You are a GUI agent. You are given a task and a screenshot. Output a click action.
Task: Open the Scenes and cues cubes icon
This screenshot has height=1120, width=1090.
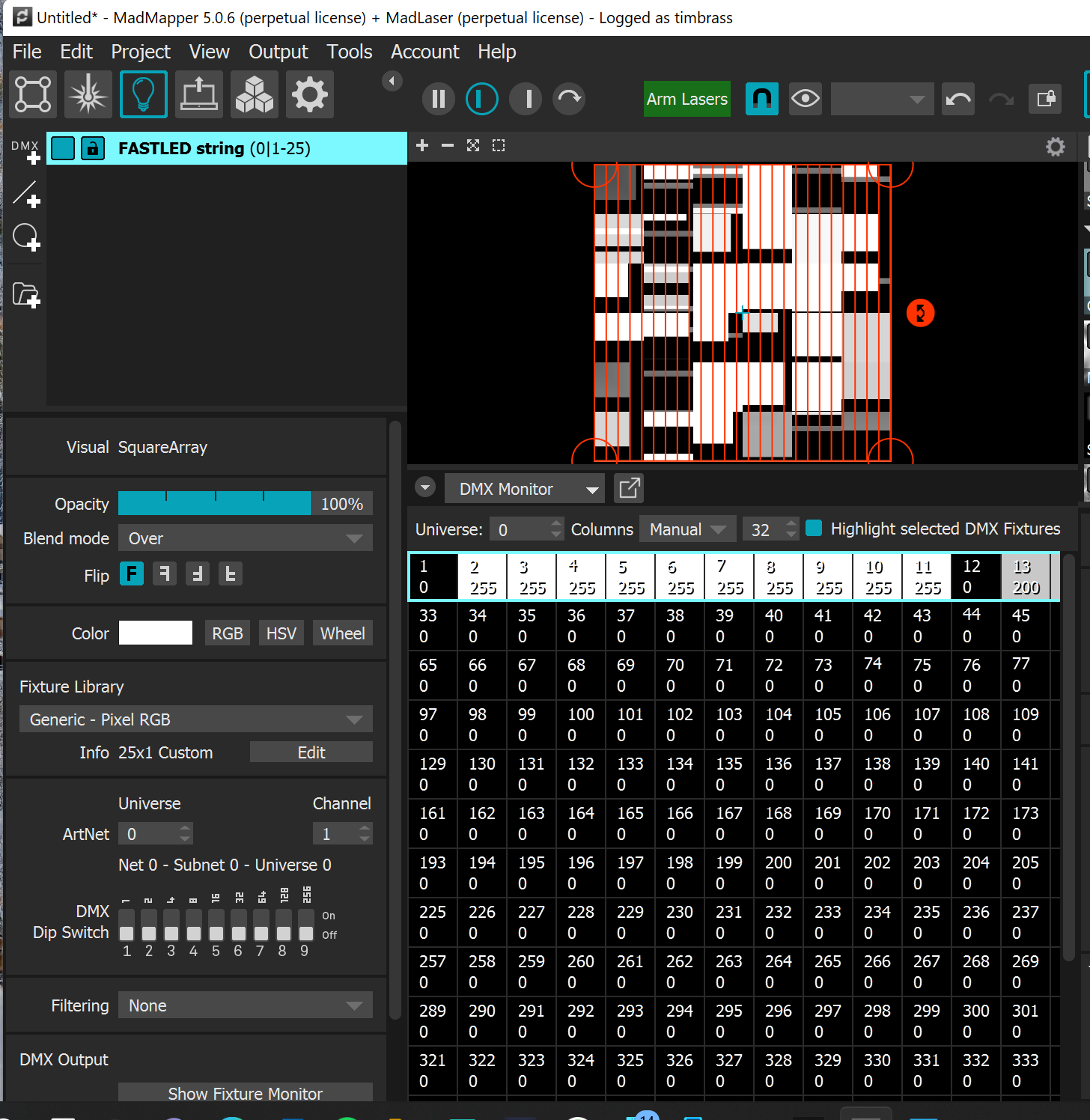(255, 94)
